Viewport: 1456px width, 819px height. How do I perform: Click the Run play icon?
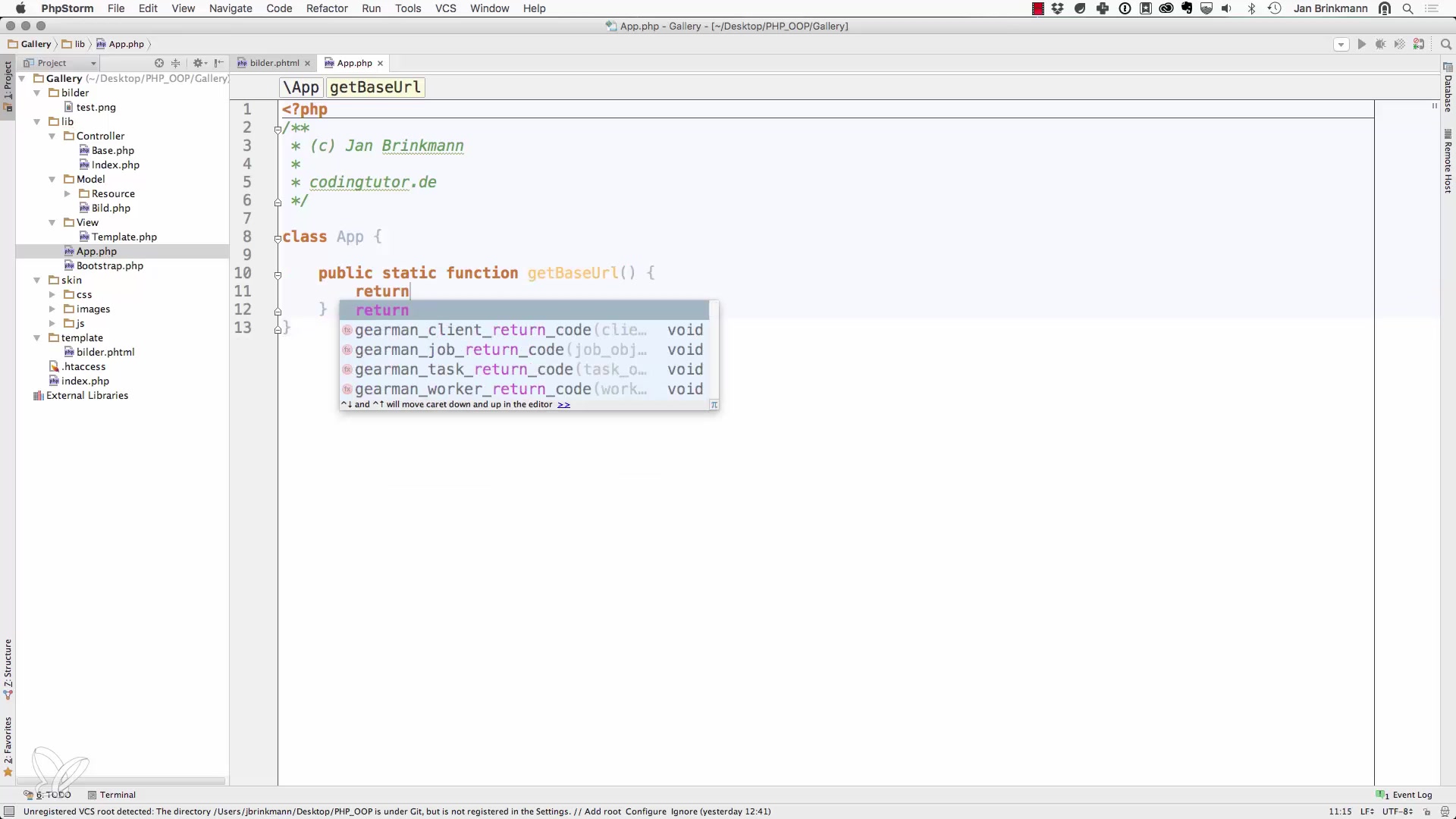tap(1361, 44)
